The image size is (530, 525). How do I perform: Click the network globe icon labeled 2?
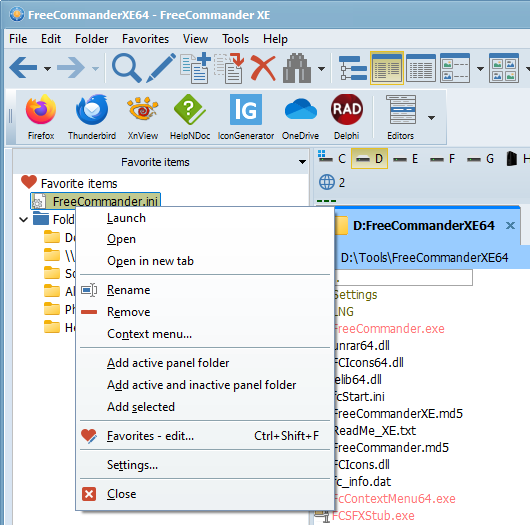(332, 183)
